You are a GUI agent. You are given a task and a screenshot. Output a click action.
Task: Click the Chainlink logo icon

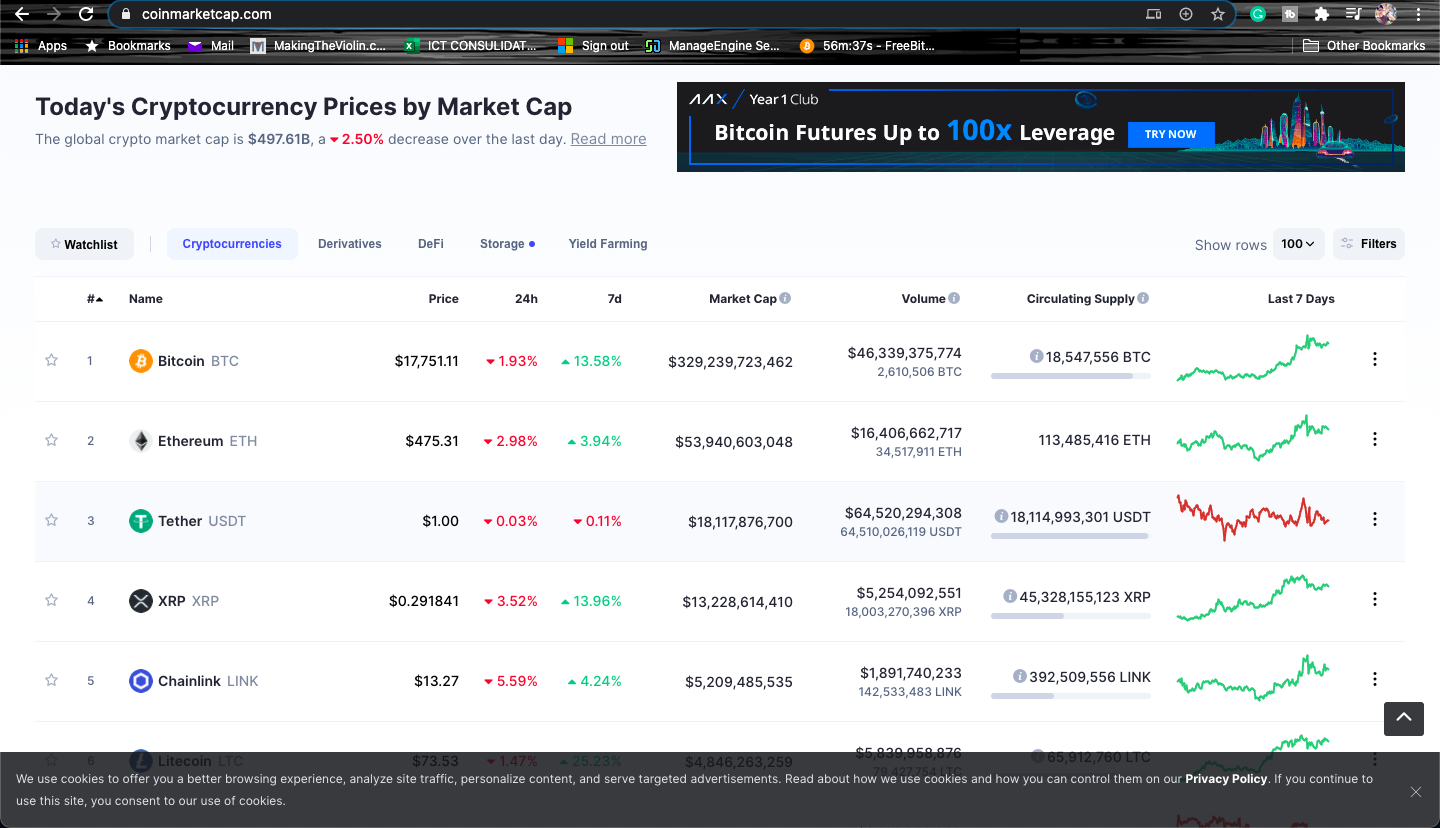141,681
